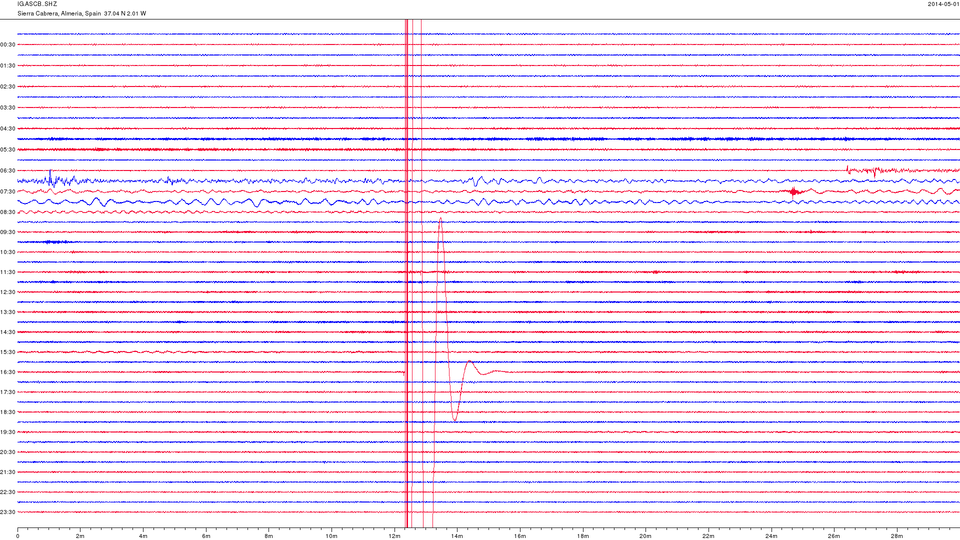
Task: Select the 16:30 time label
Action: tap(8, 372)
